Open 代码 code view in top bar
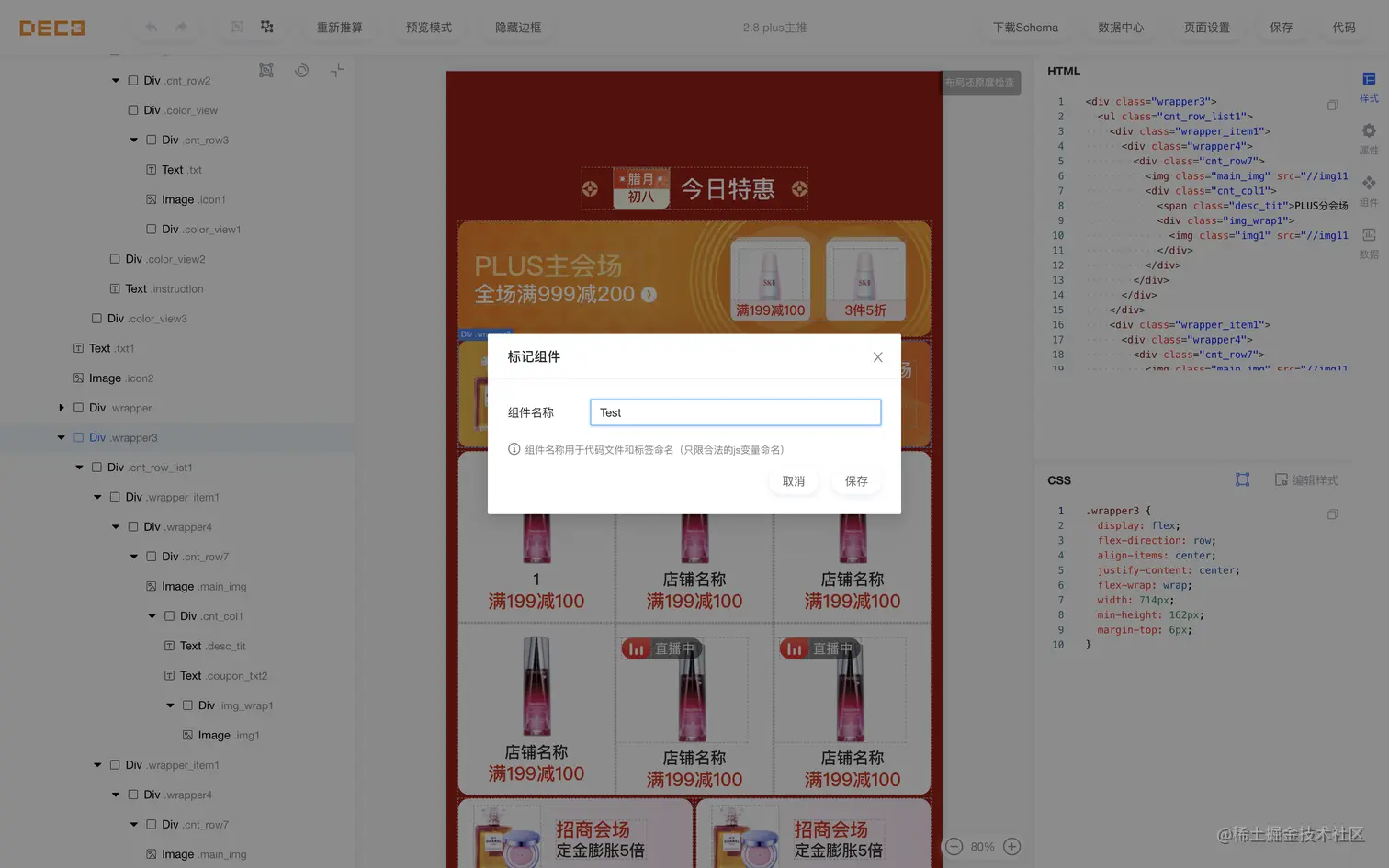The image size is (1389, 868). 1344,28
